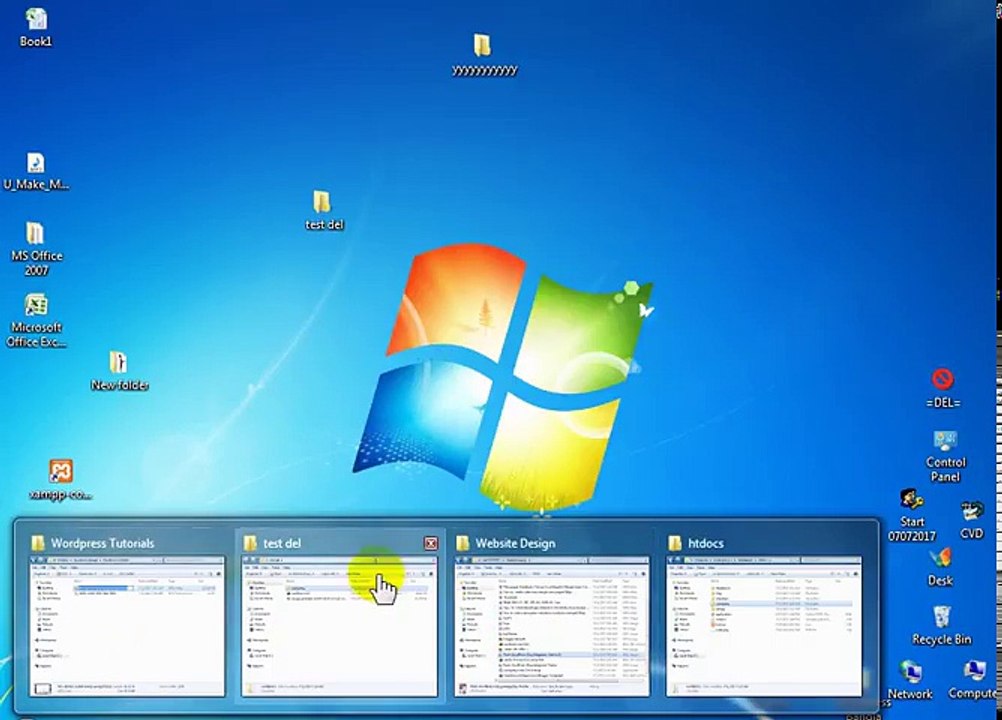Click the htdocs preview title

point(706,543)
